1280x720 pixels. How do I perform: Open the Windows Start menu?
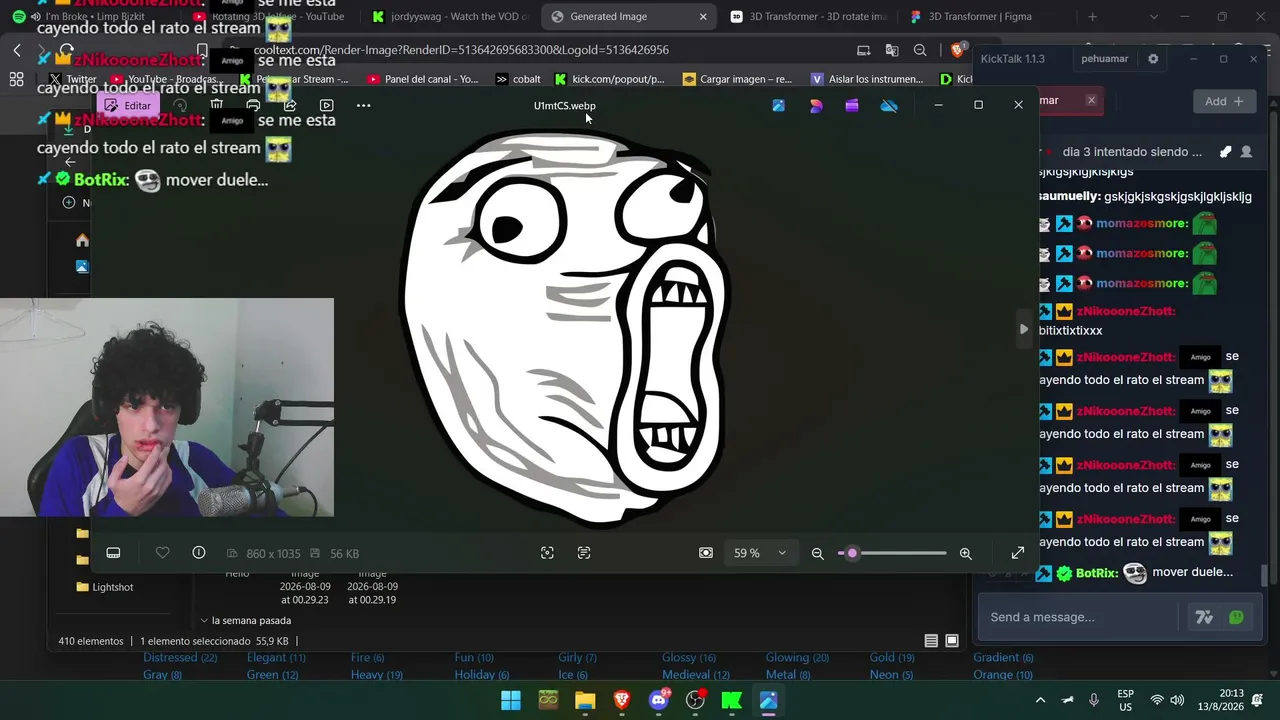coord(511,701)
